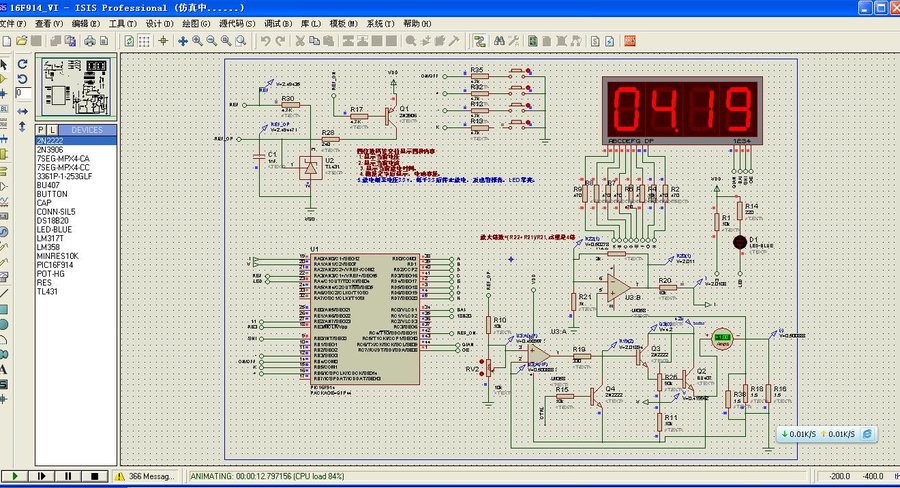Click the Print icon in toolbar
Viewport: 900px width, 488px height.
(90, 41)
